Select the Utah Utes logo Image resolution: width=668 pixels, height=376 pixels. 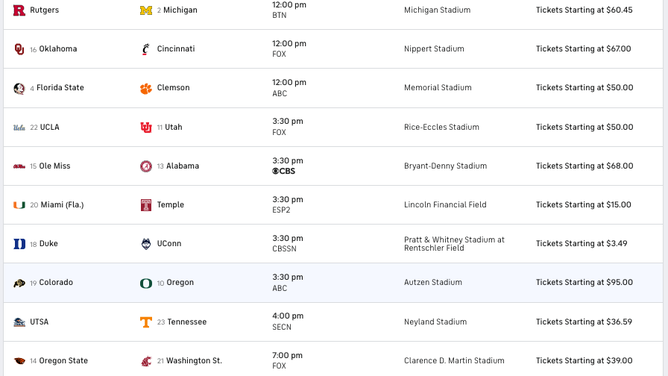click(x=146, y=127)
